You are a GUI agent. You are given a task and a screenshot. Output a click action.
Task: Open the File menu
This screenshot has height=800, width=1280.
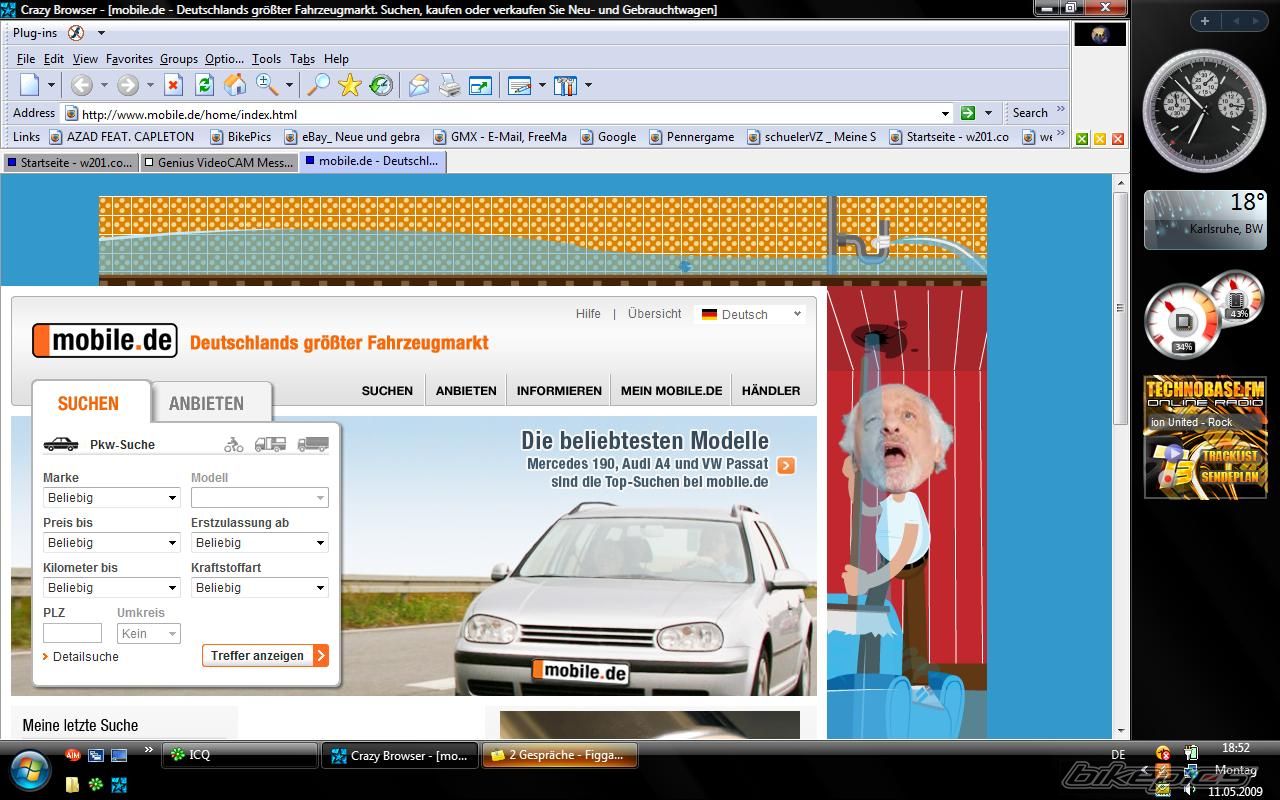tap(26, 59)
